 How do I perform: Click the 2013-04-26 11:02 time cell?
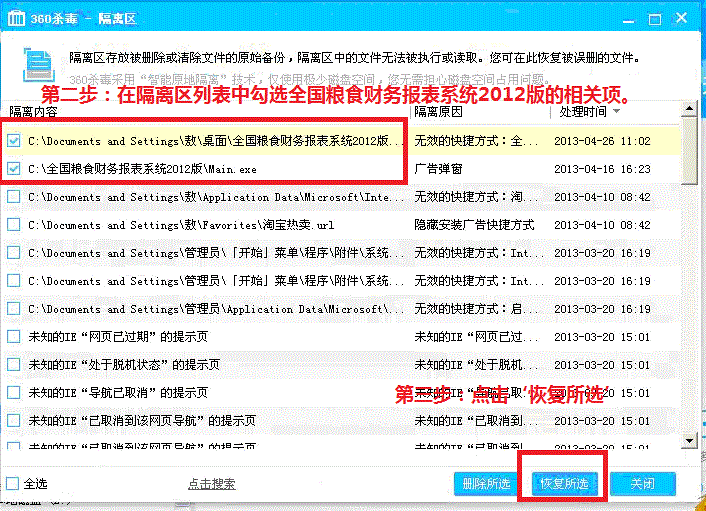point(602,141)
